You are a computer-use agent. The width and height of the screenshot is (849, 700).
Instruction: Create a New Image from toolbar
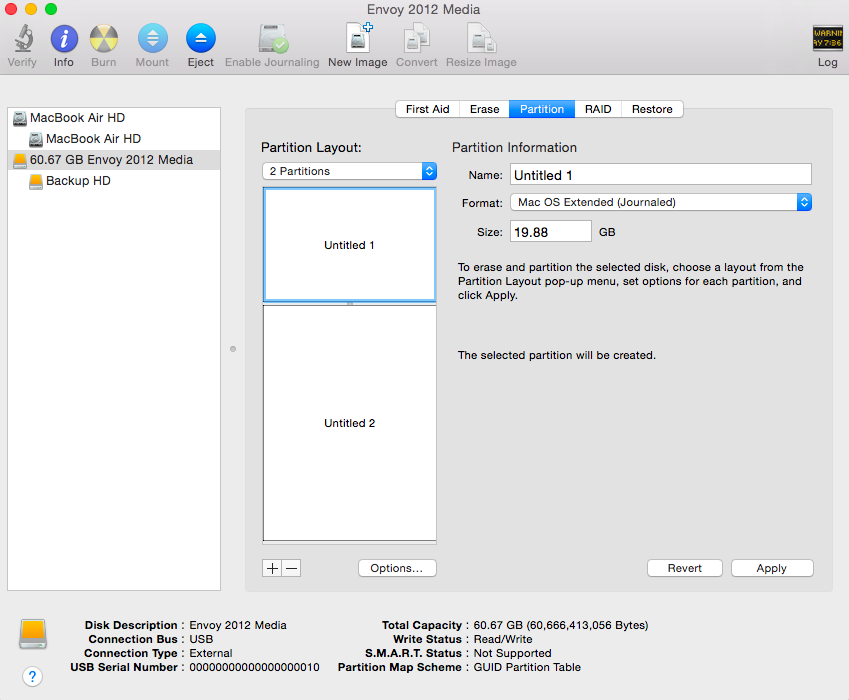tap(358, 38)
